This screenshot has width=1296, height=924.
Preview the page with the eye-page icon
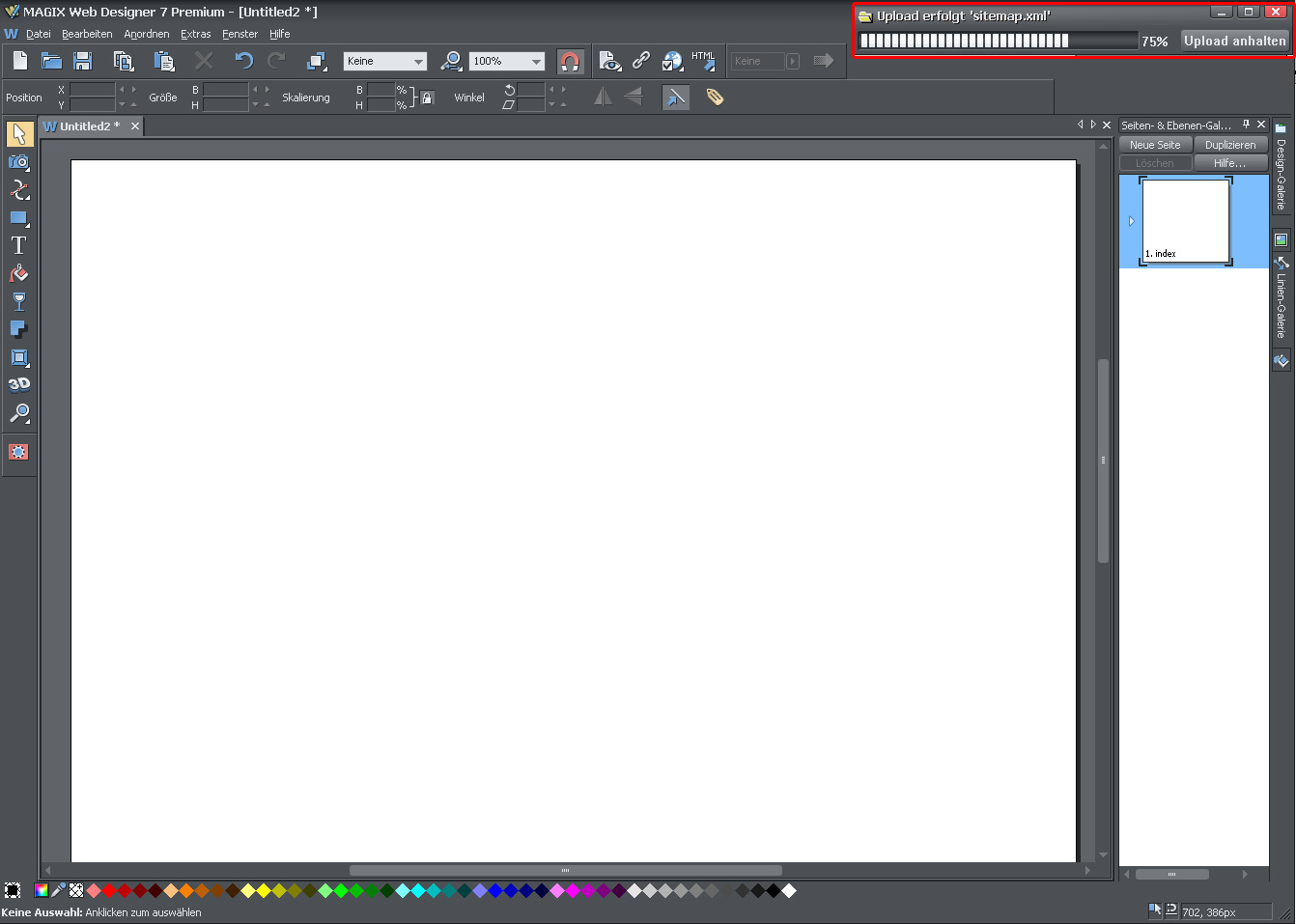point(609,61)
